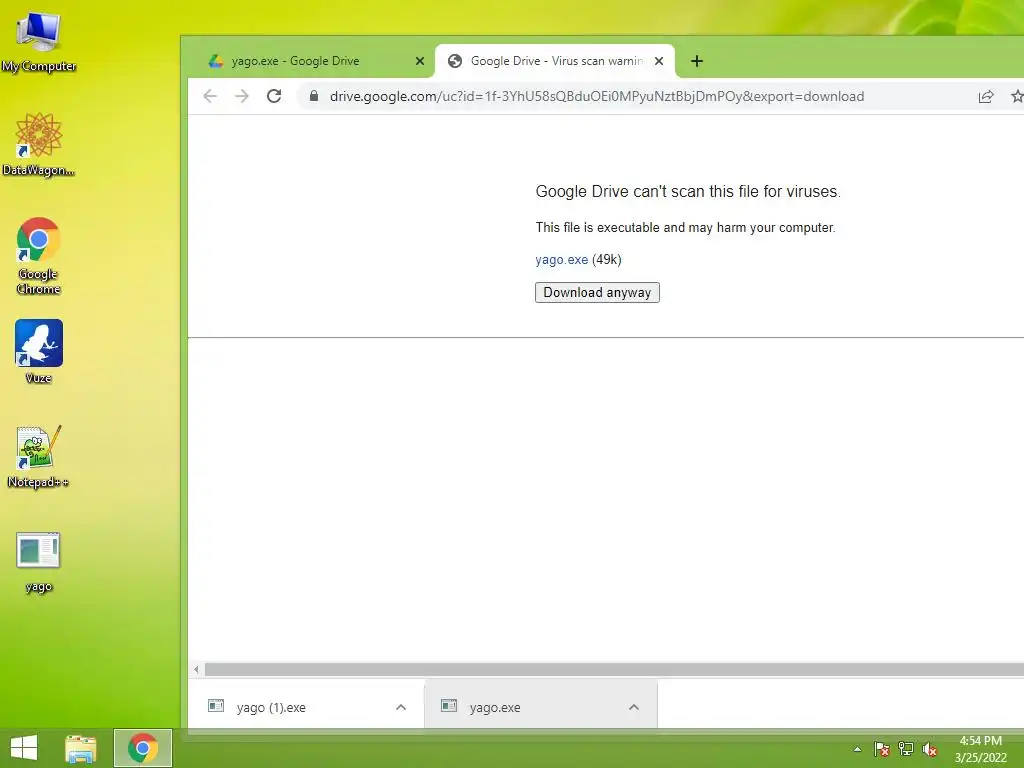Open the Windows Start menu

(x=24, y=748)
